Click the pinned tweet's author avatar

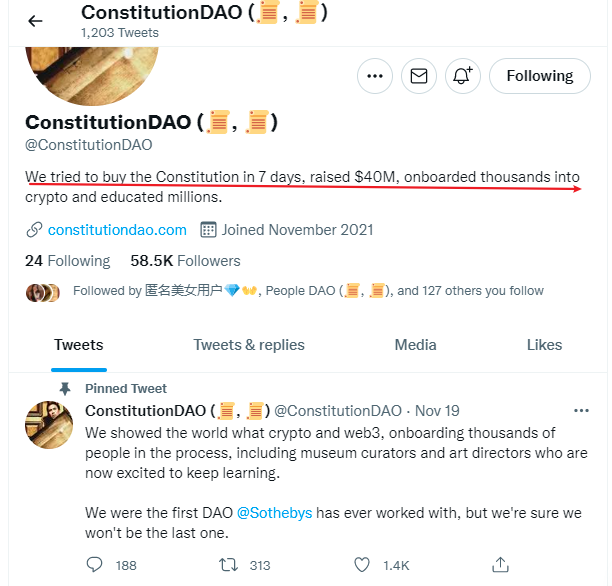49,424
